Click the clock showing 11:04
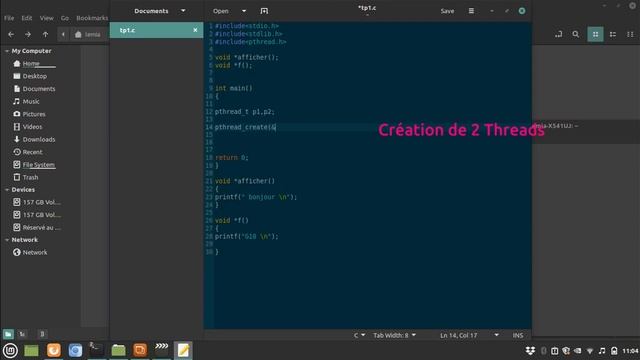The image size is (640, 360). tap(630, 351)
